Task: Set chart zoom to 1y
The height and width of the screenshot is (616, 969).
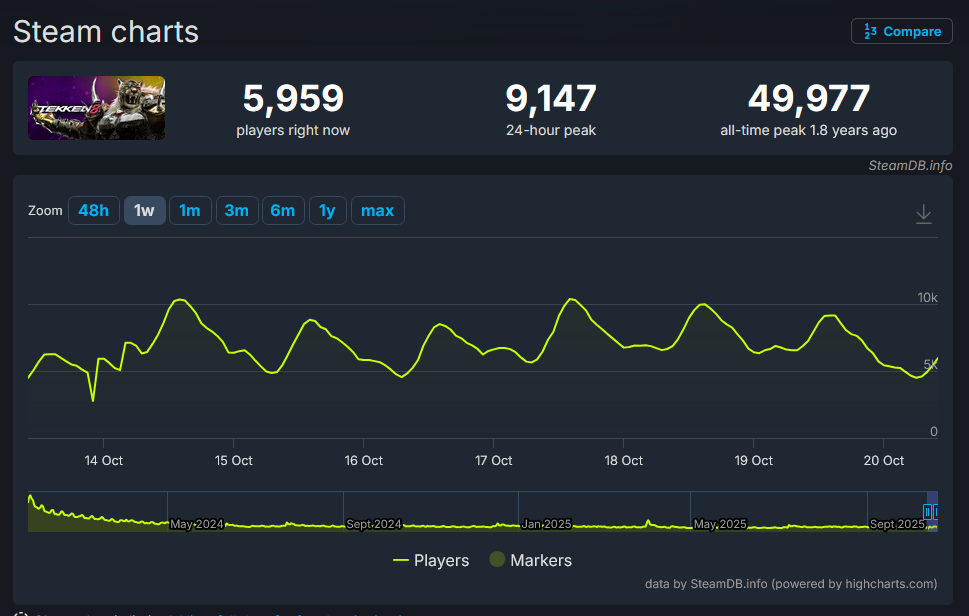Action: coord(328,211)
